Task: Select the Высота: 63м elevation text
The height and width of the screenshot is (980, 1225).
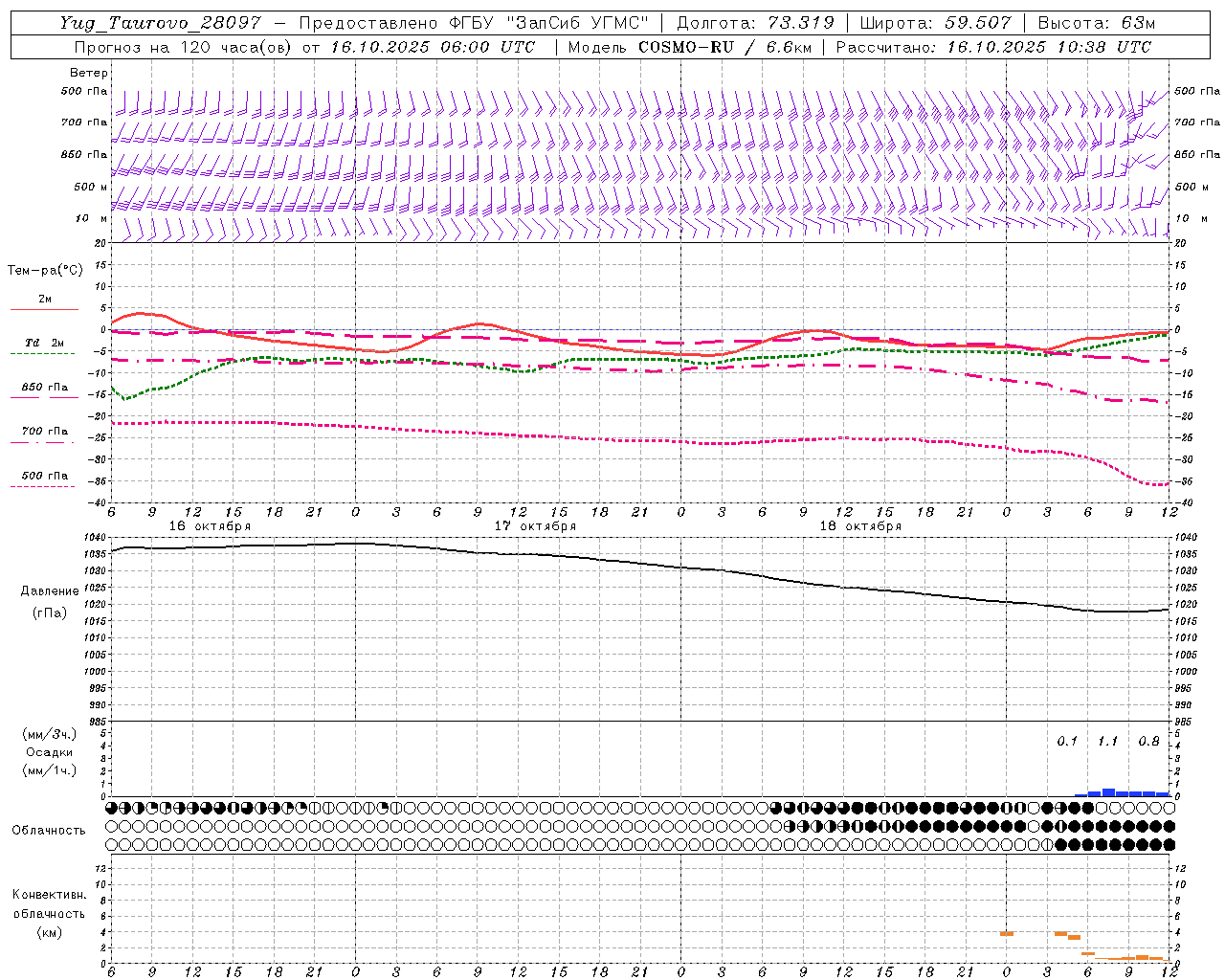Action: pyautogui.click(x=1095, y=23)
